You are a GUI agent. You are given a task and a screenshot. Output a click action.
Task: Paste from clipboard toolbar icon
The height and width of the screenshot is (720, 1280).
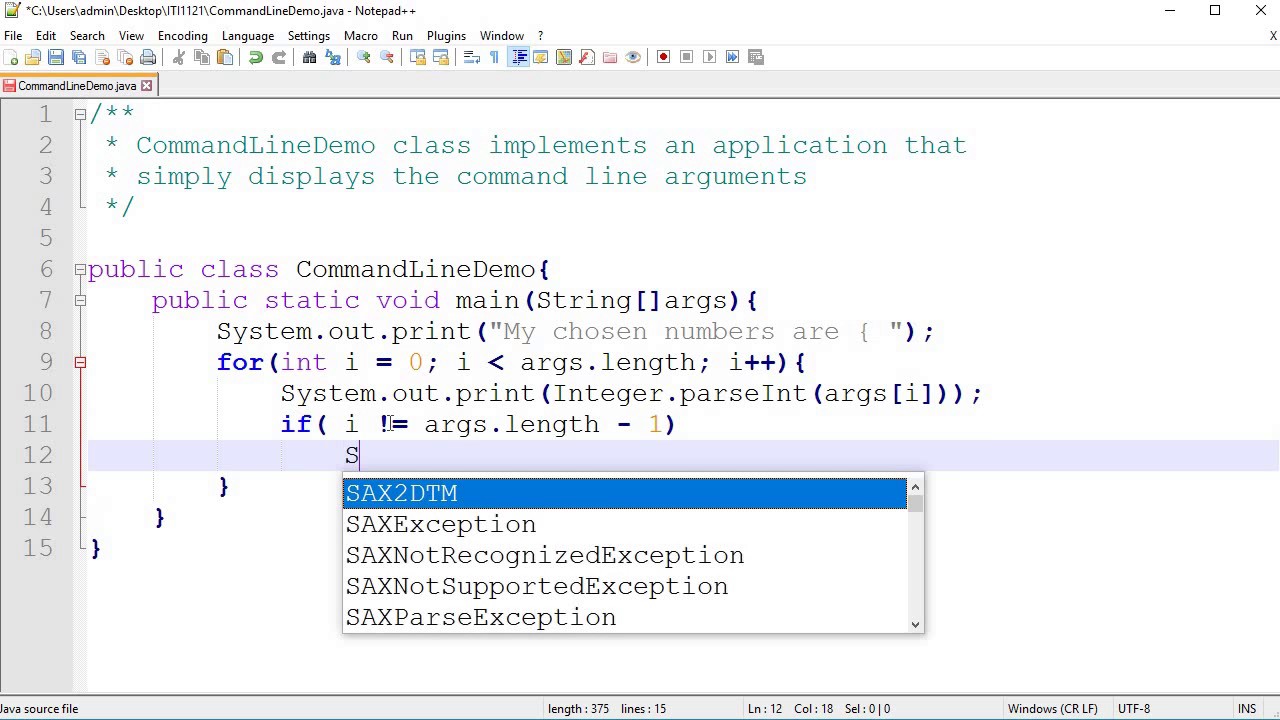pyautogui.click(x=225, y=57)
